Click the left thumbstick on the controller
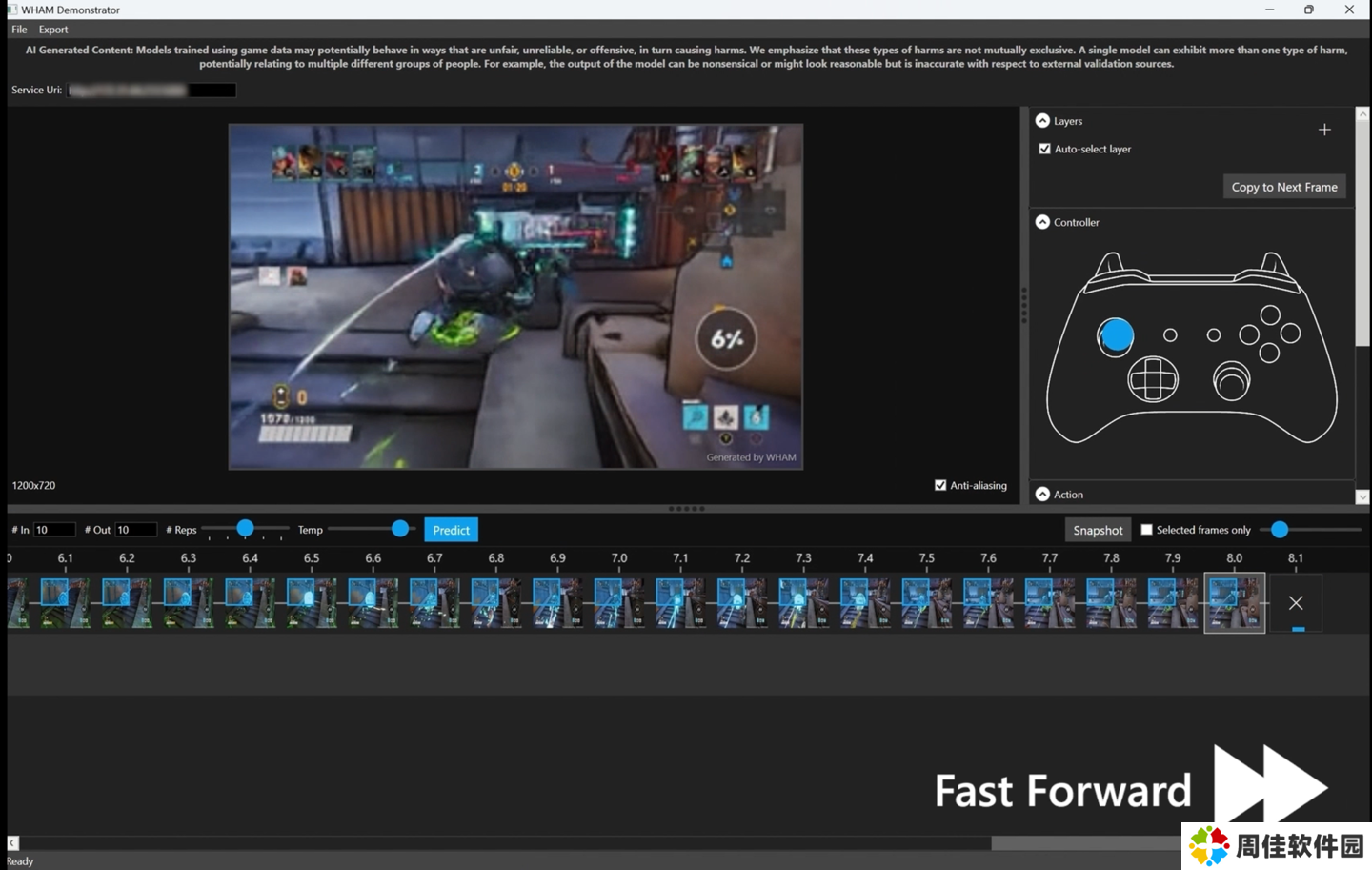The width and height of the screenshot is (1372, 870). (x=1116, y=335)
